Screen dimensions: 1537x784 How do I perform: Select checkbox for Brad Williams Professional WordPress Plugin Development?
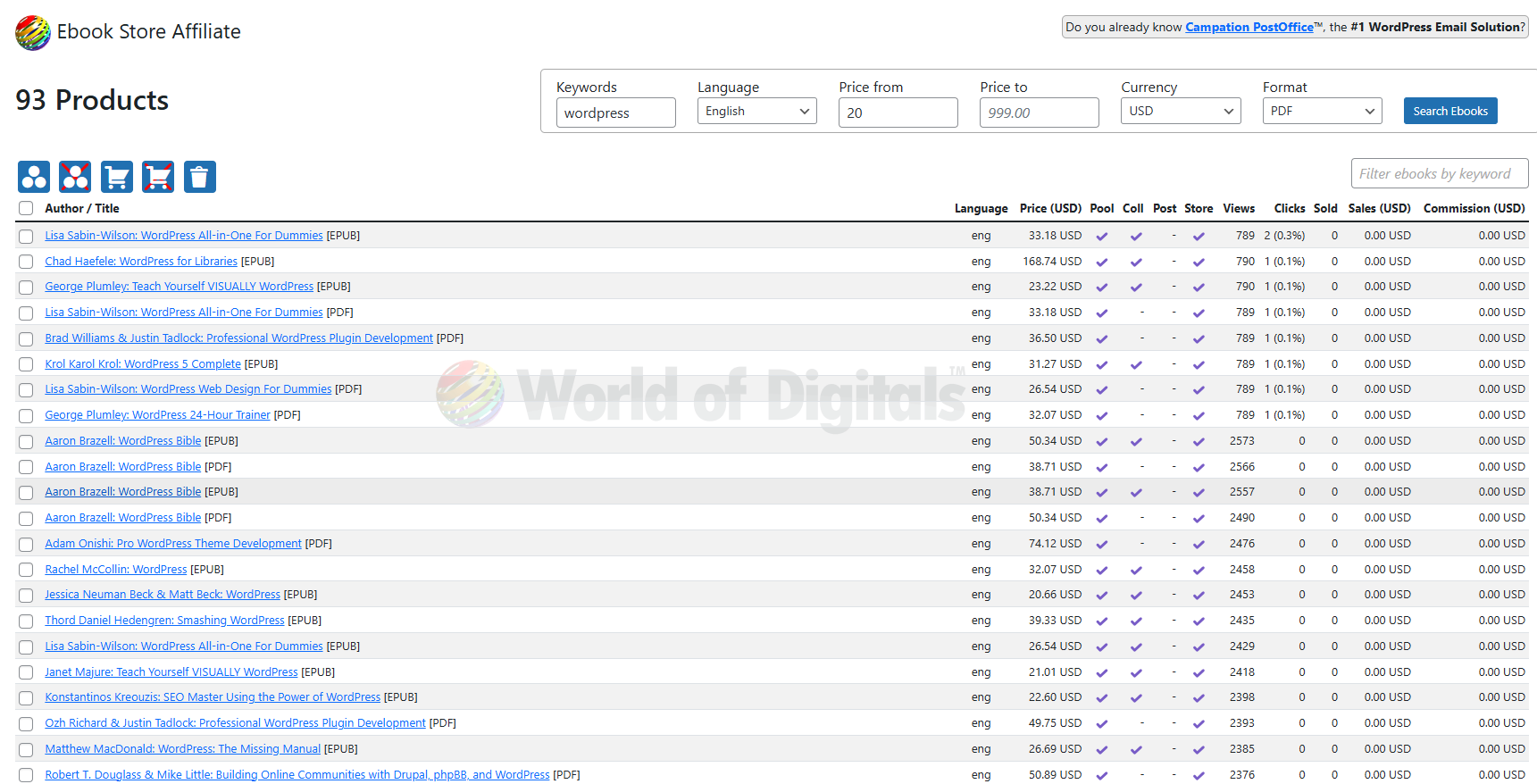click(26, 339)
